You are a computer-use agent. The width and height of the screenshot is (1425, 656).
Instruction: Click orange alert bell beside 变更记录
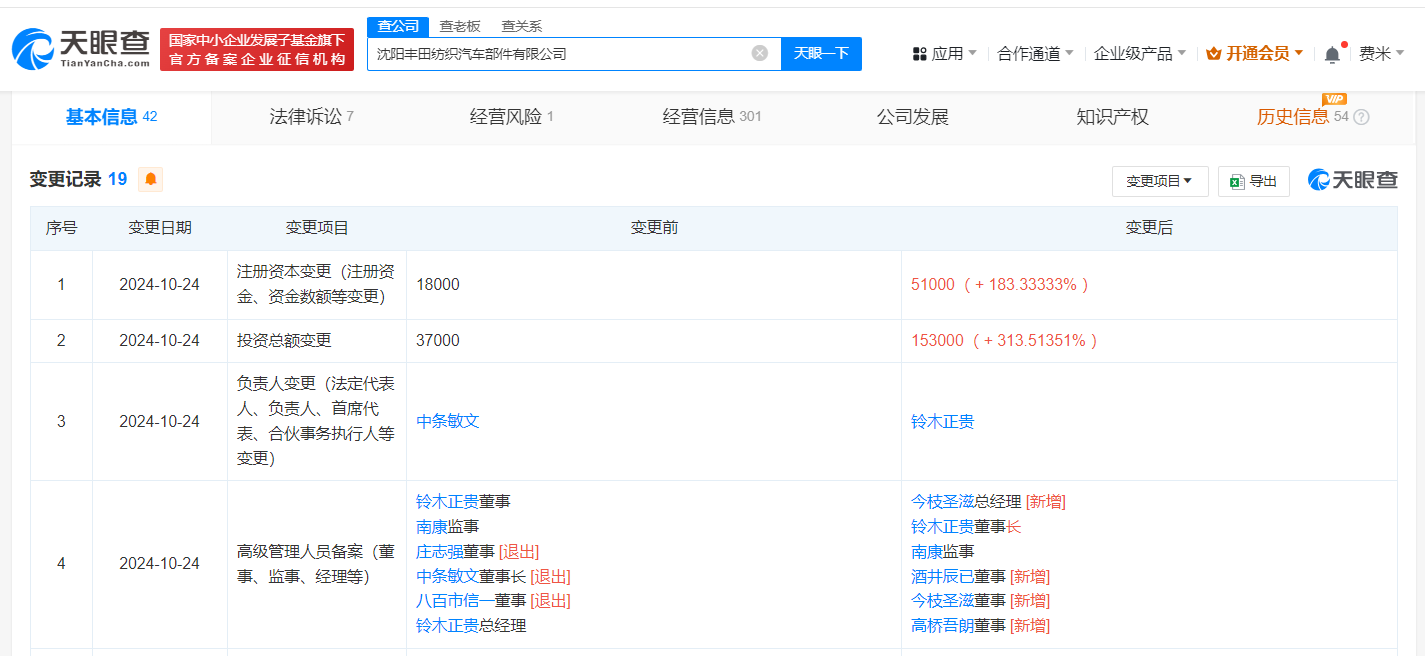pos(151,179)
